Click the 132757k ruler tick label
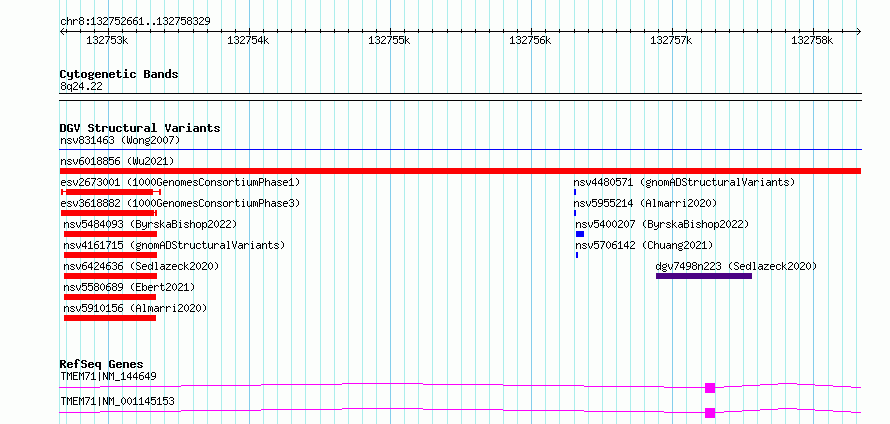Viewport: 890px width, 424px height. 671,40
